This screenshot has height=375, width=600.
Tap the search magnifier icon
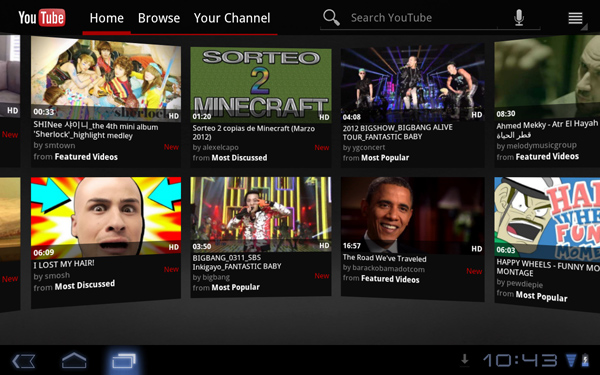pos(331,18)
